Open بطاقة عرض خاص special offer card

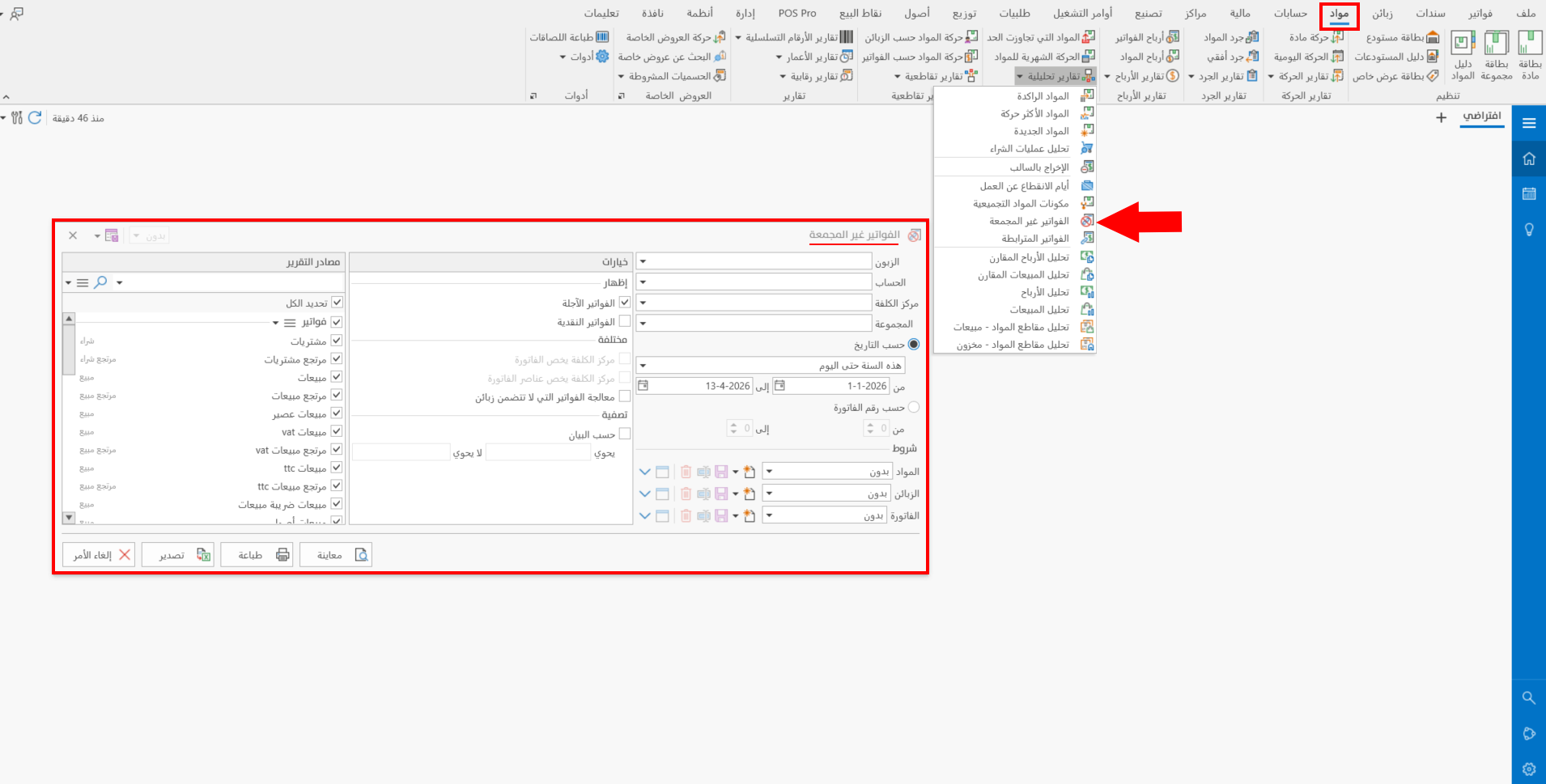[1395, 76]
